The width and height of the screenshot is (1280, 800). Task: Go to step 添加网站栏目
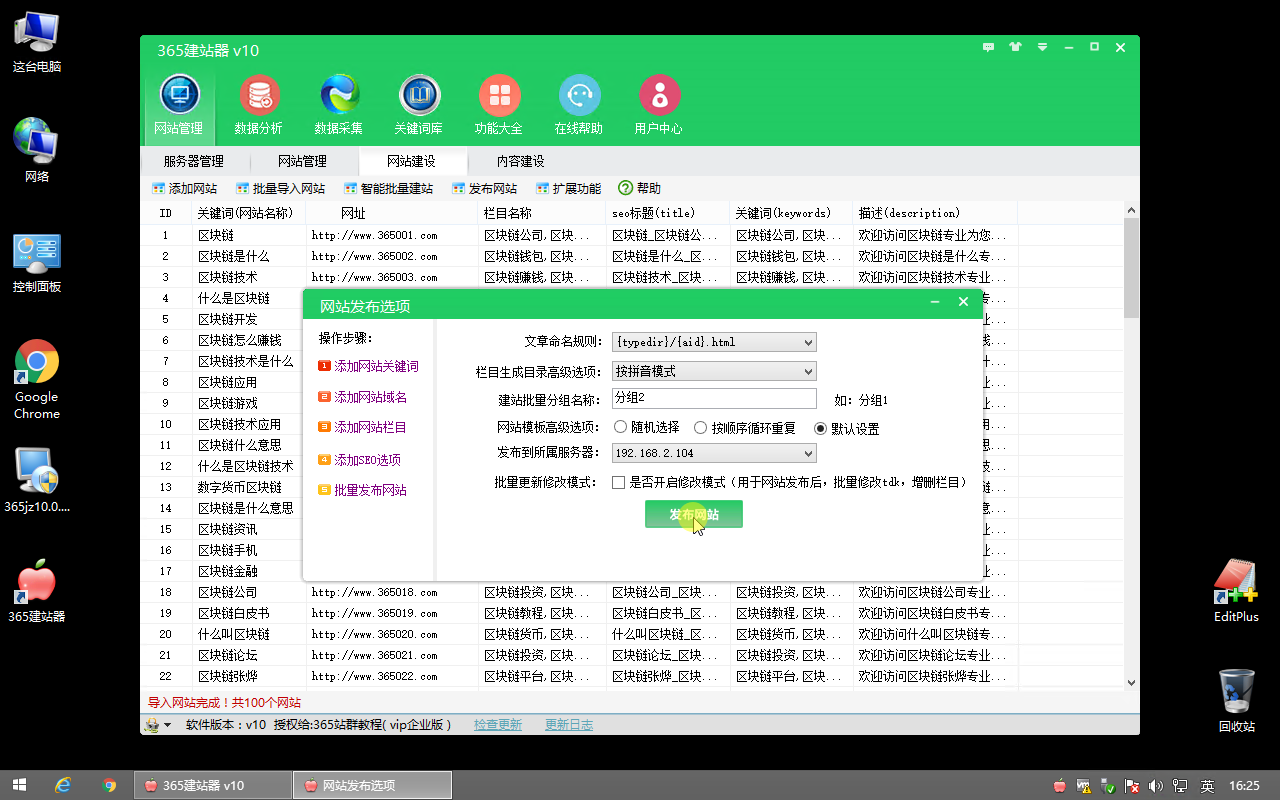[362, 427]
